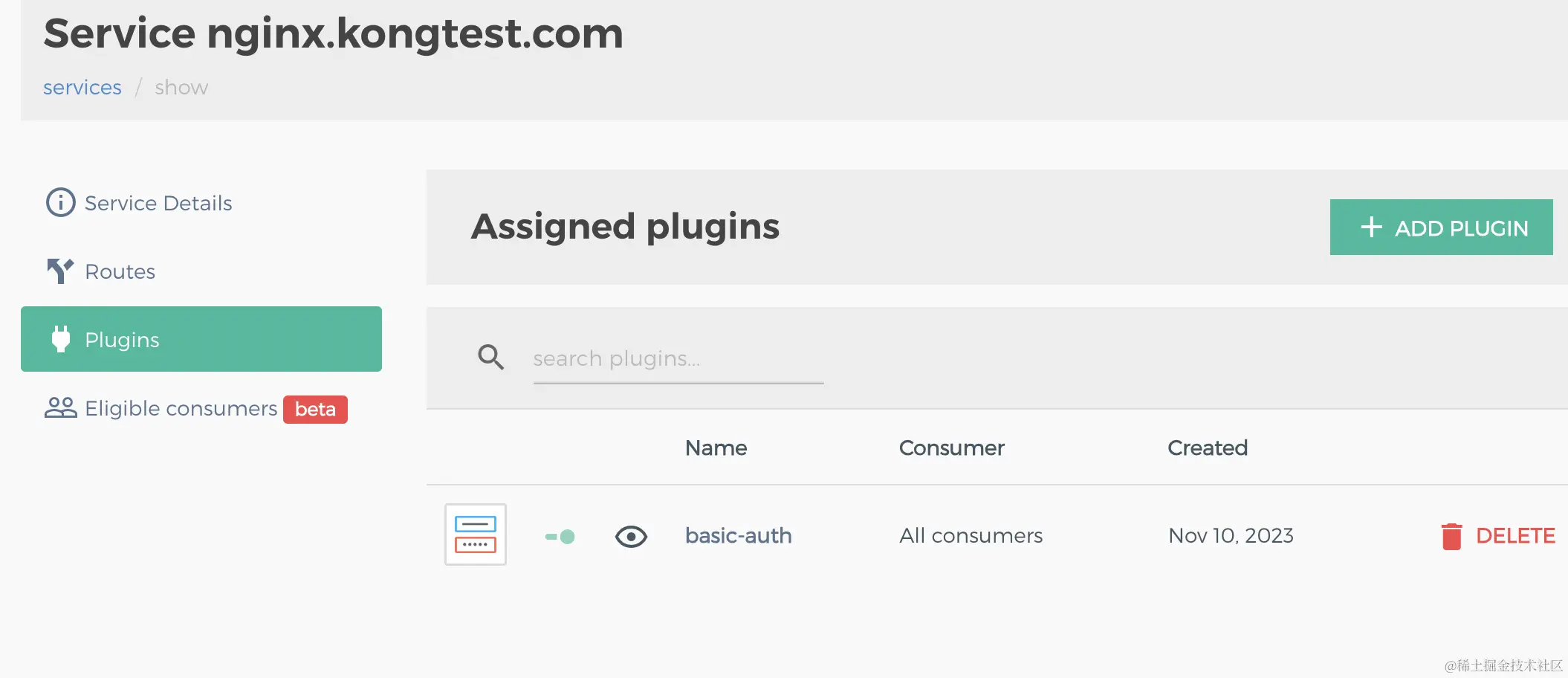Click the Service Details info icon
The image size is (1568, 678).
click(x=60, y=202)
